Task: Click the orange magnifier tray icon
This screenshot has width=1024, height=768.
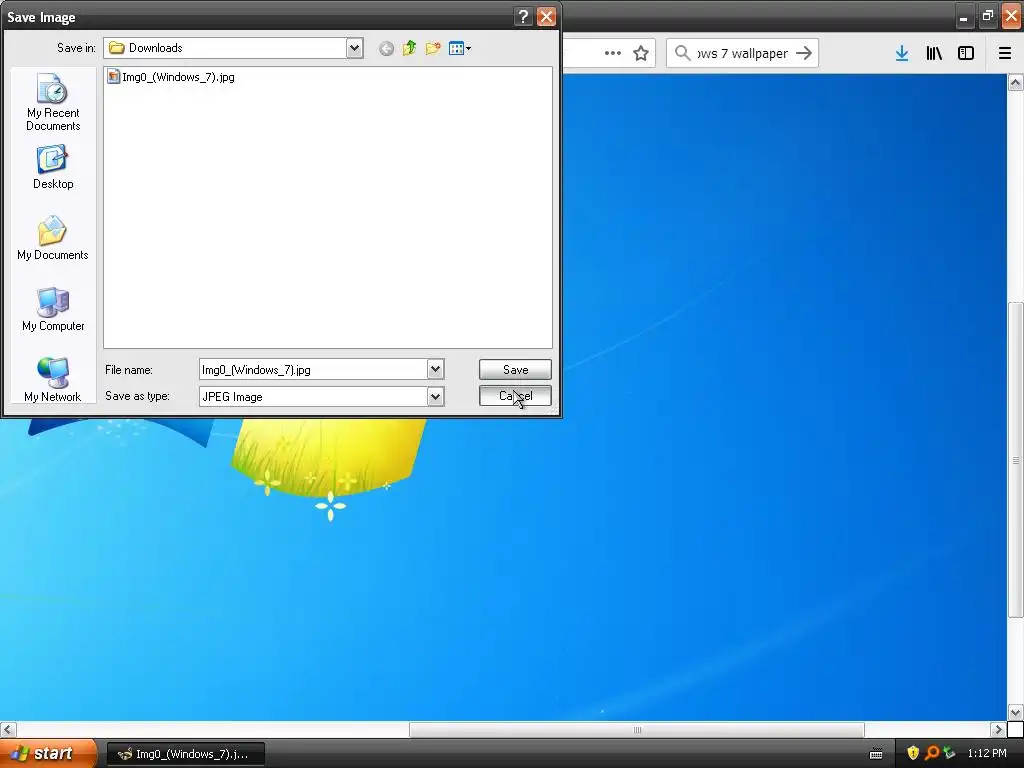Action: [932, 754]
